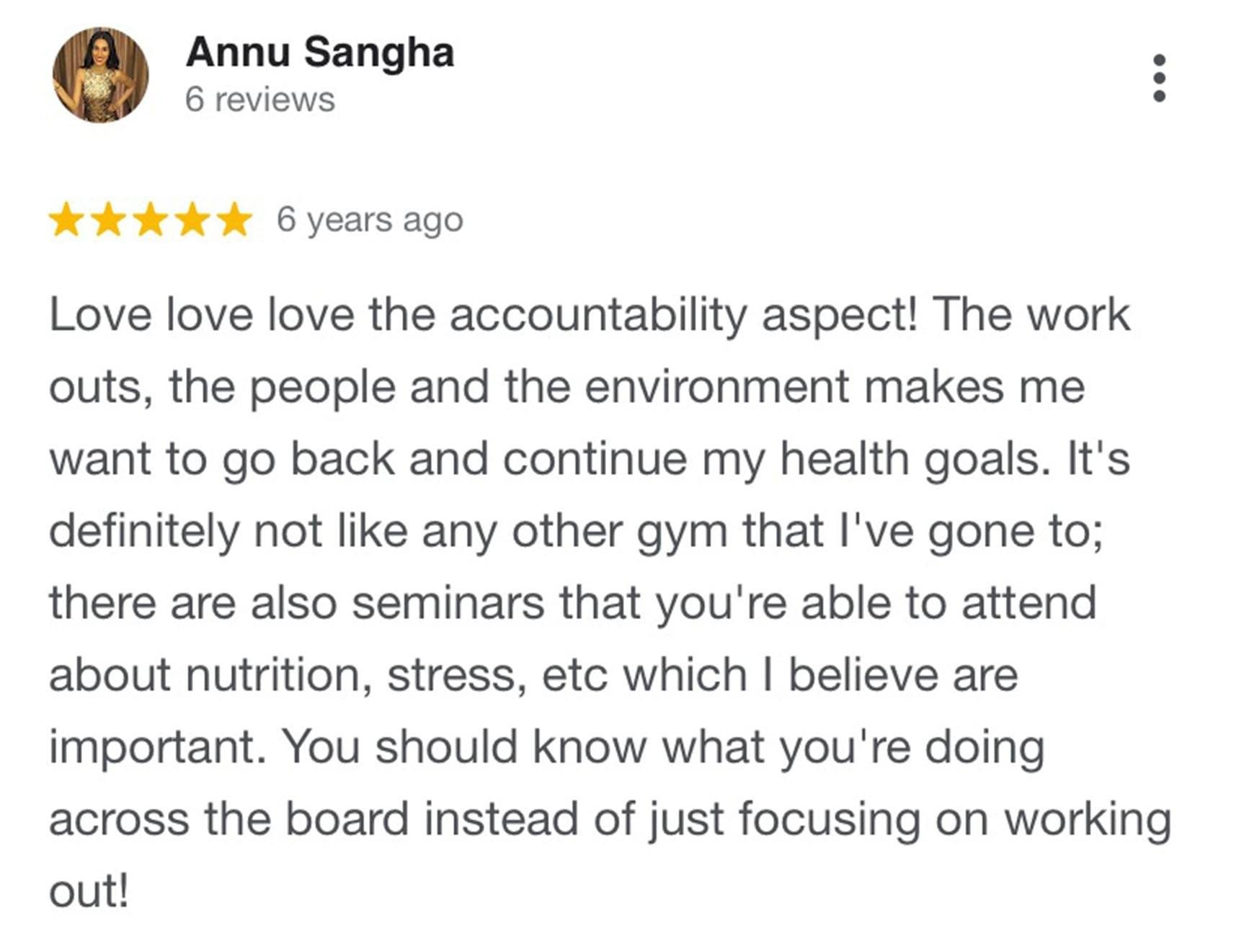Viewport: 1244px width, 952px height.
Task: Click the second gold rating star
Action: (x=109, y=220)
